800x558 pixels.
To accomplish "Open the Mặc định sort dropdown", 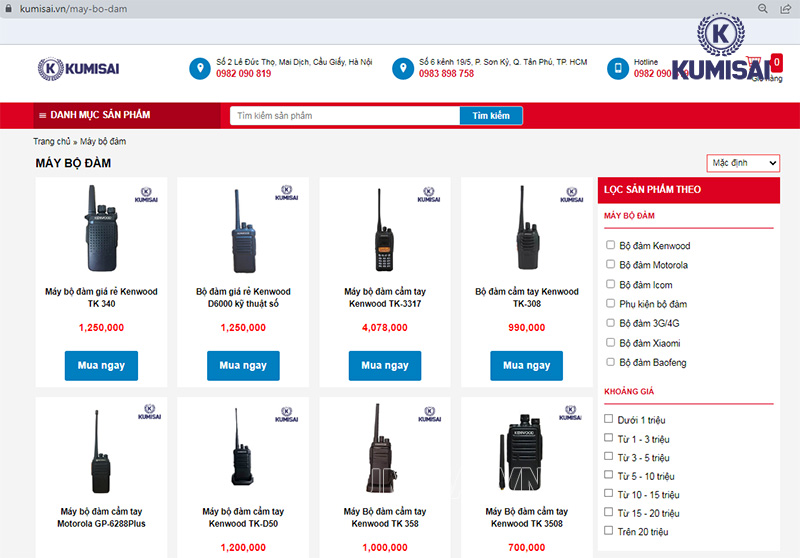I will pyautogui.click(x=743, y=163).
